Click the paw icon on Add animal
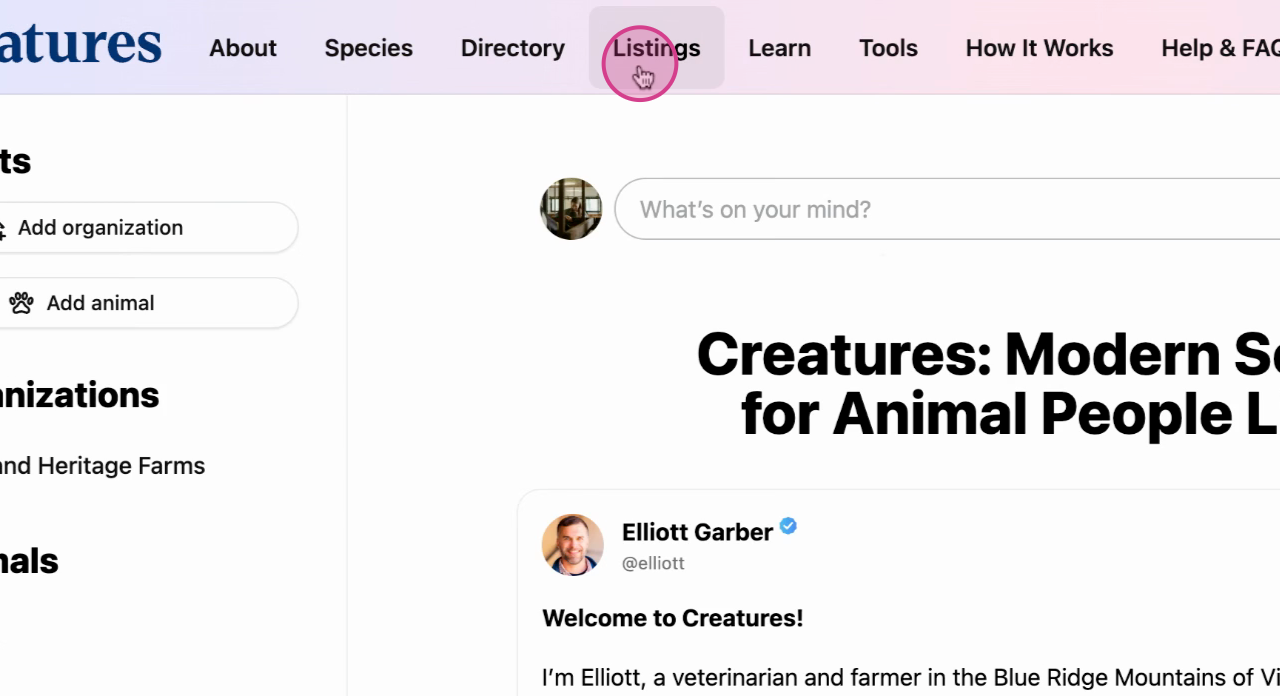1280x696 pixels. tap(22, 303)
